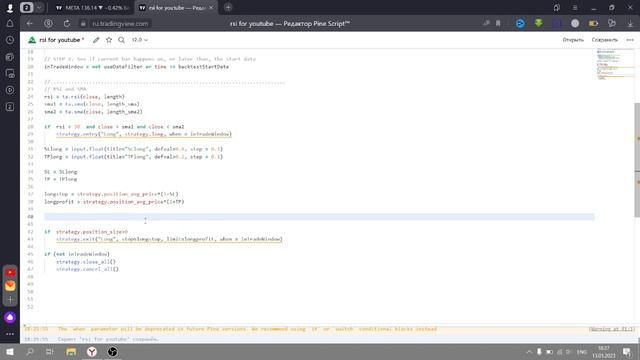The image size is (640, 360).
Task: Open the editor three-dots menu
Action: pos(630,40)
